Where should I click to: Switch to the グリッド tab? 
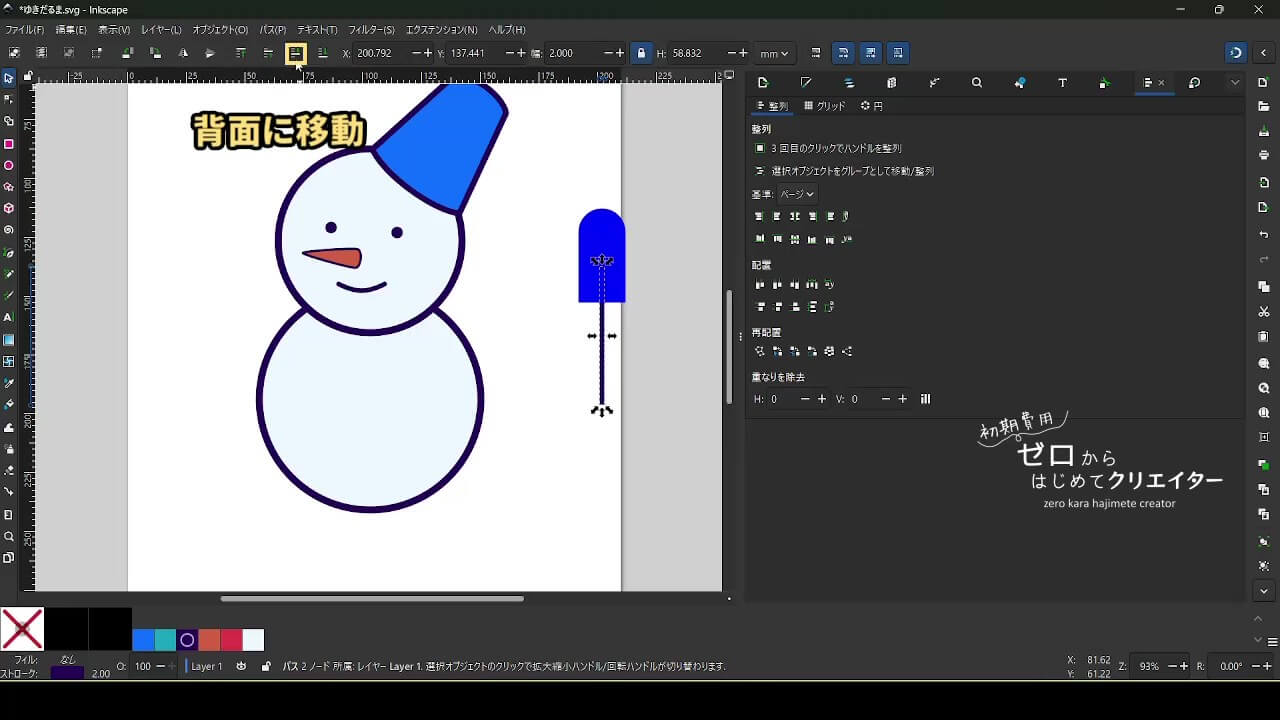[x=825, y=106]
